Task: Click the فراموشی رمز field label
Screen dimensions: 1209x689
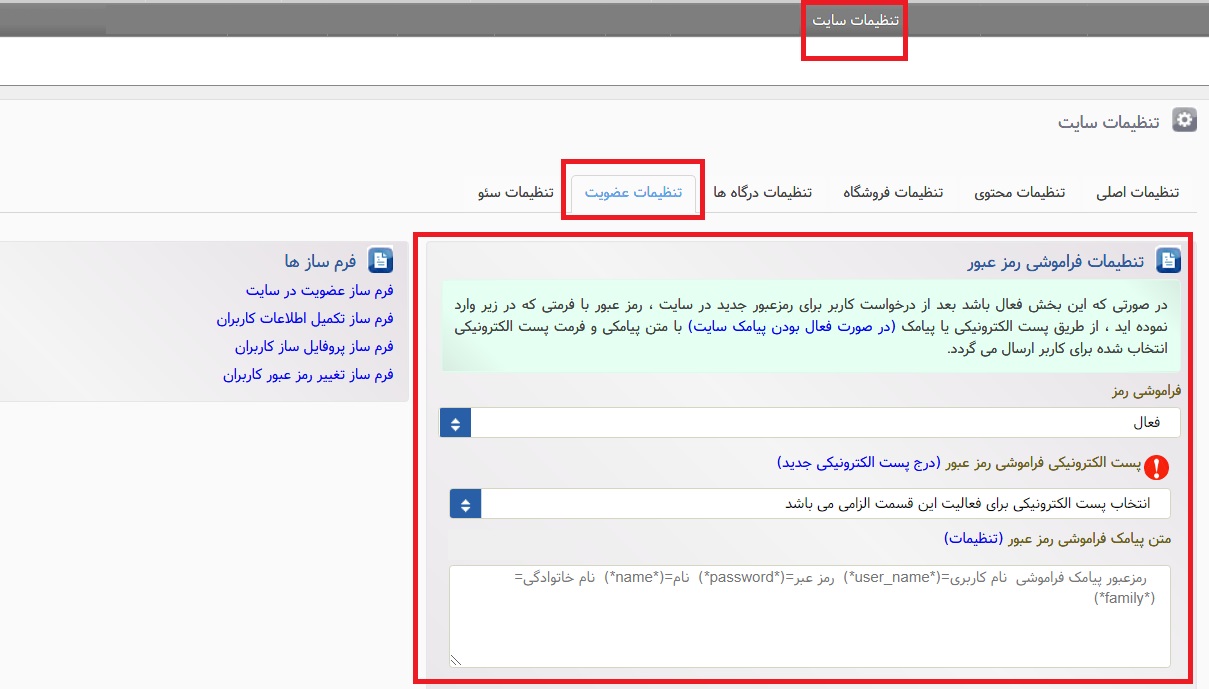Action: click(1146, 391)
